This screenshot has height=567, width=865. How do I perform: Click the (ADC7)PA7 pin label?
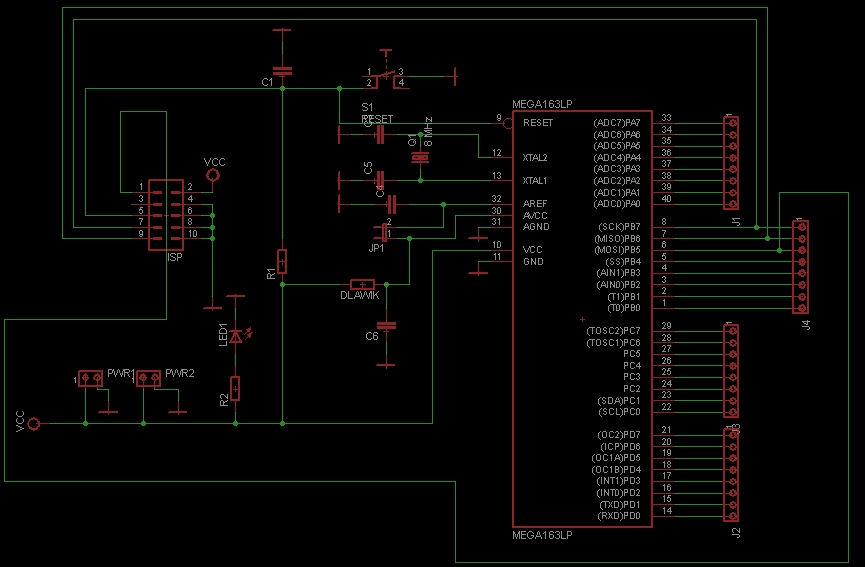[x=617, y=123]
